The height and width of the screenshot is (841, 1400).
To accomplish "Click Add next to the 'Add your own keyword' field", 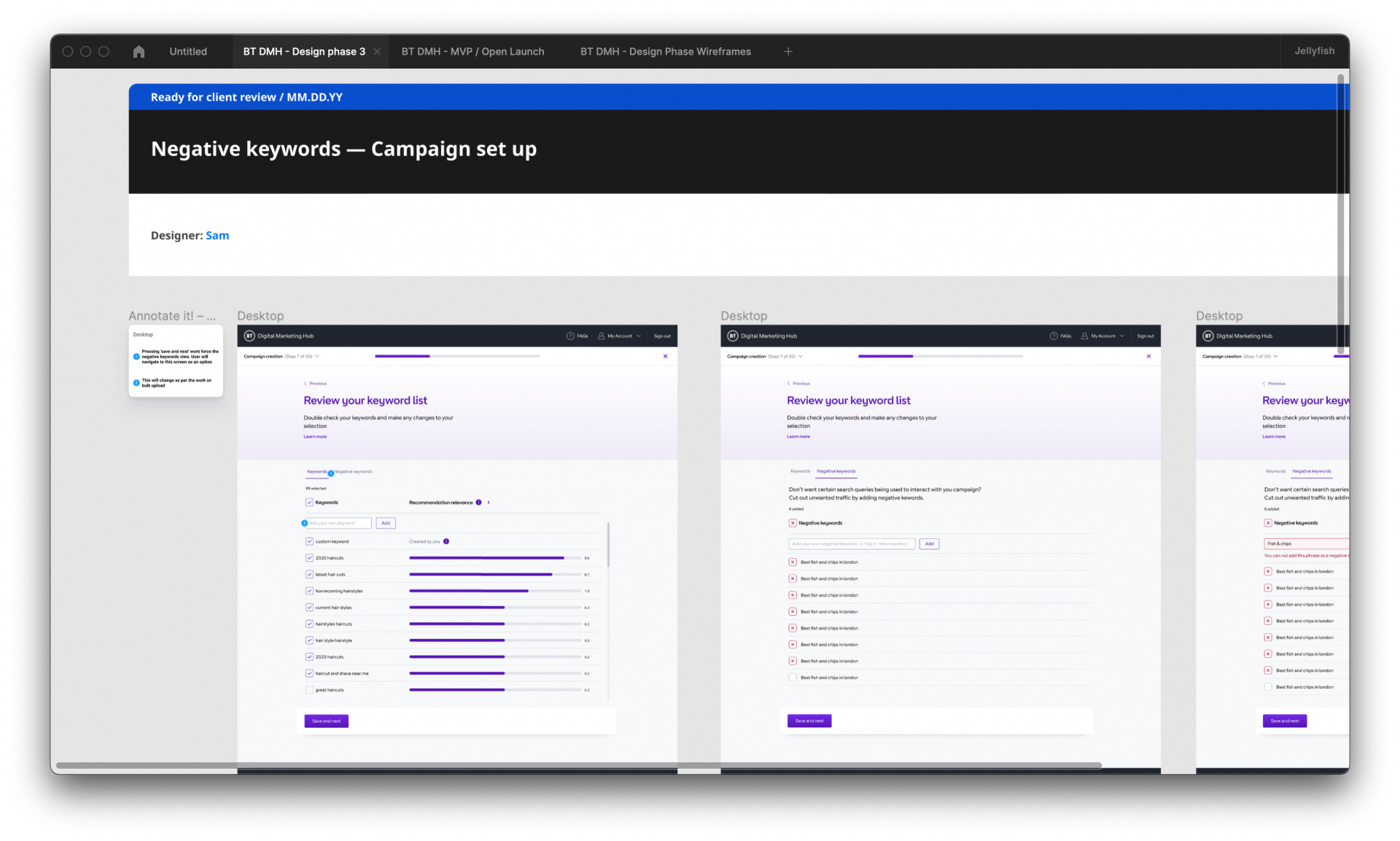I will [x=386, y=523].
